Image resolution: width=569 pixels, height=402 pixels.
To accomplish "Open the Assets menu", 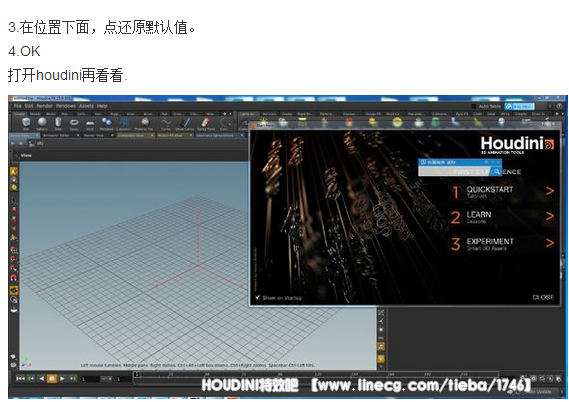I will (x=86, y=106).
